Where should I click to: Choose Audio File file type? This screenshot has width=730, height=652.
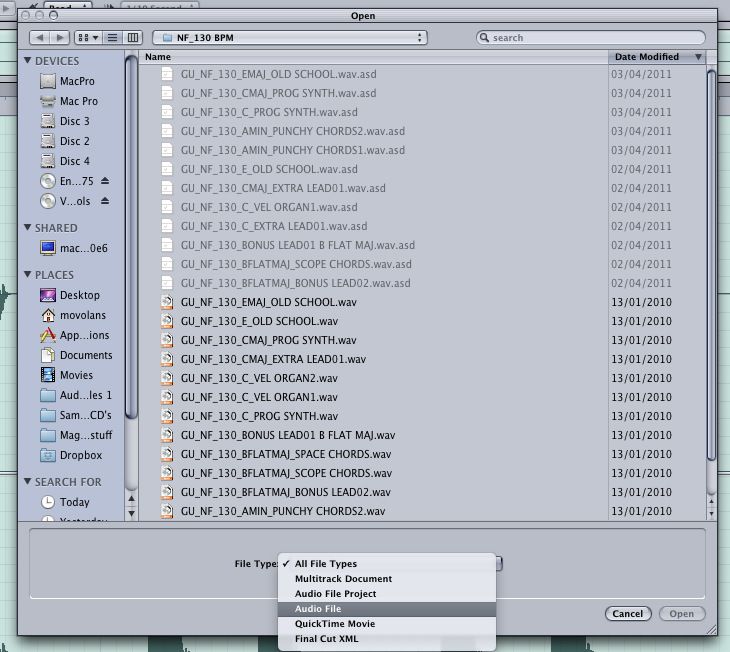coord(386,609)
